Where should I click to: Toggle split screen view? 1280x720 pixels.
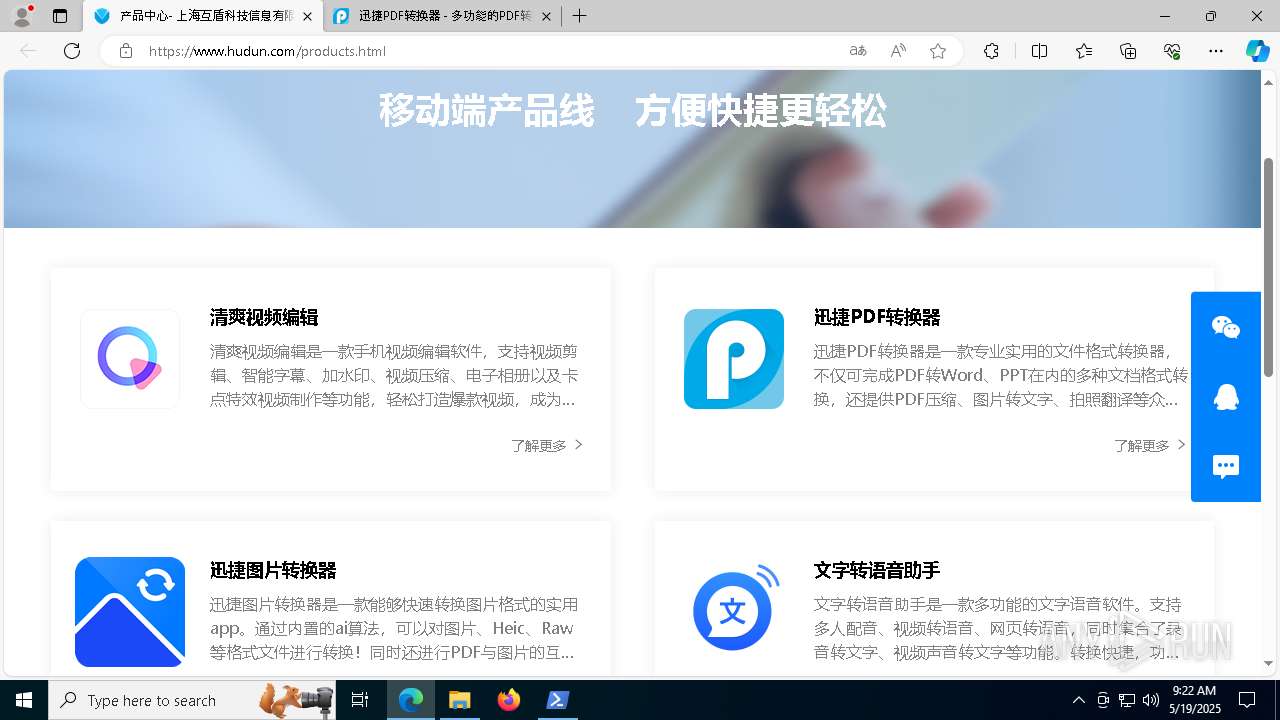tap(1039, 51)
